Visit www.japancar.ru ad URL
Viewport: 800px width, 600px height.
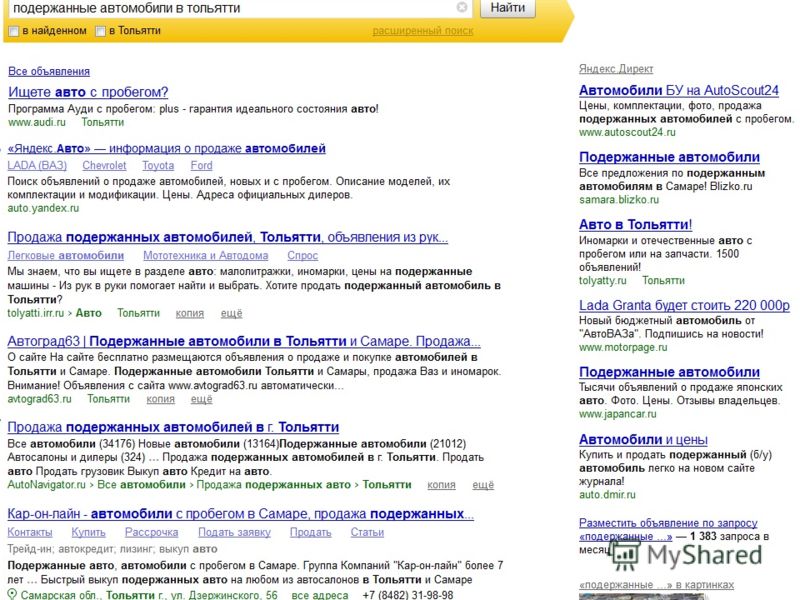[618, 414]
